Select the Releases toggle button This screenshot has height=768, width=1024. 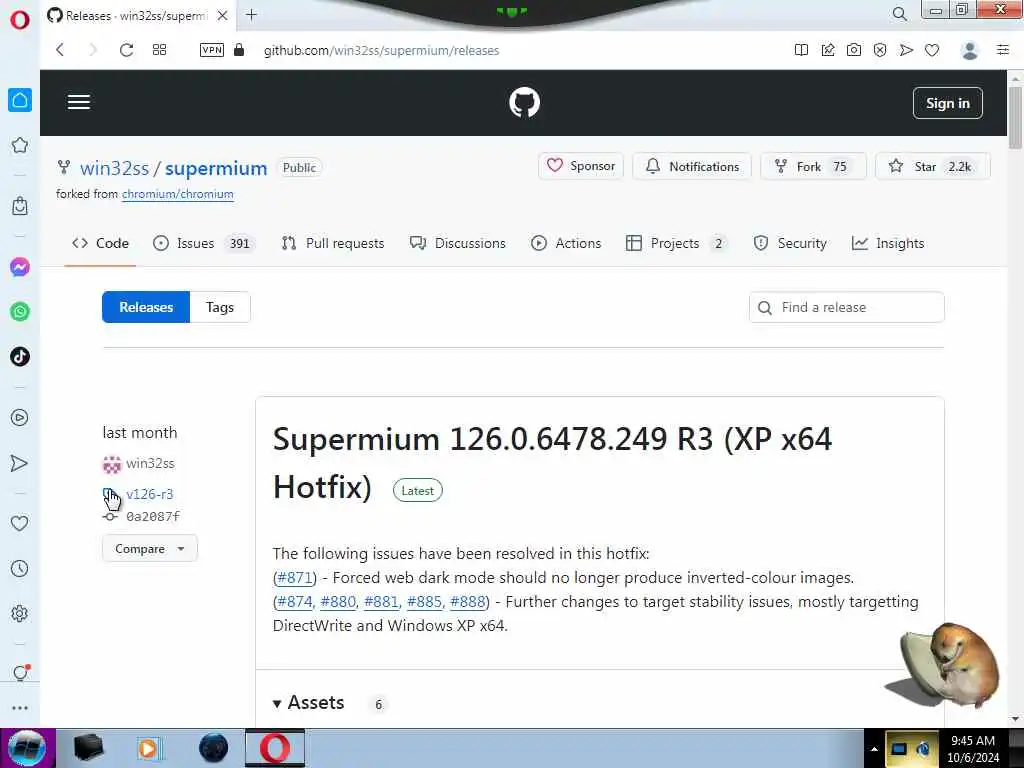tap(146, 307)
